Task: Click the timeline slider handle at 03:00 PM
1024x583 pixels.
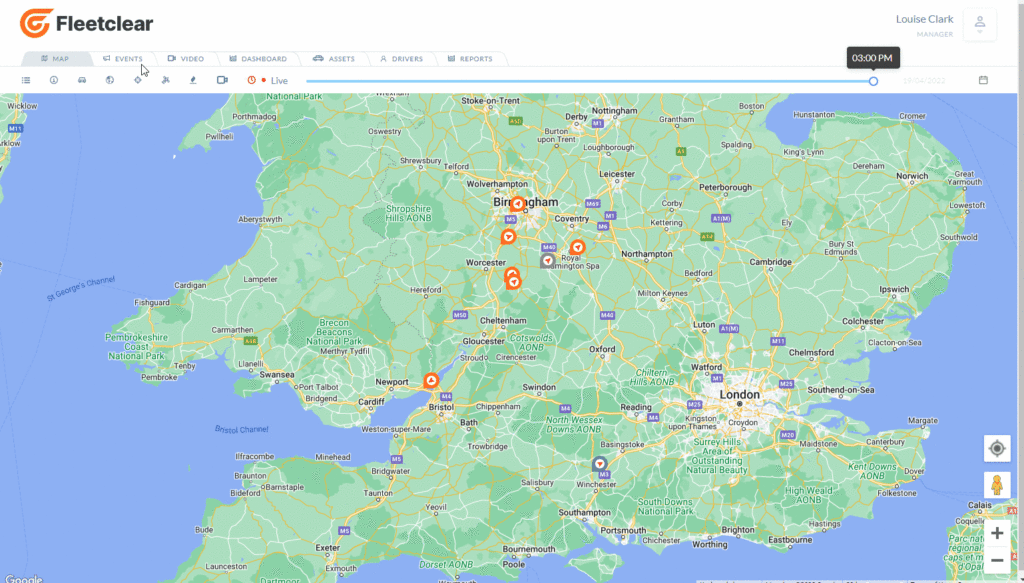Action: (x=873, y=81)
